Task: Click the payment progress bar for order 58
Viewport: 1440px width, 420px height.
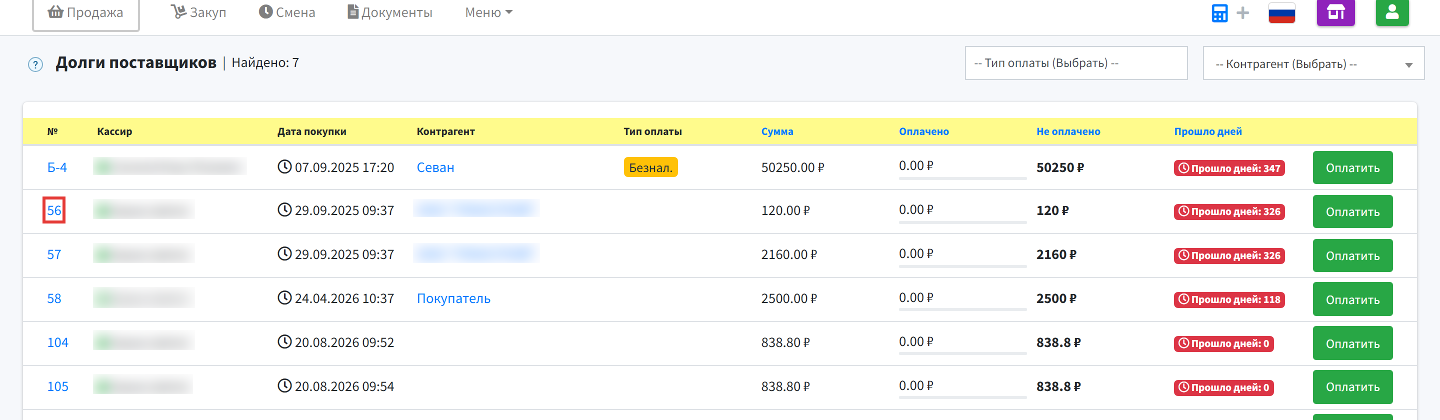Action: 963,309
